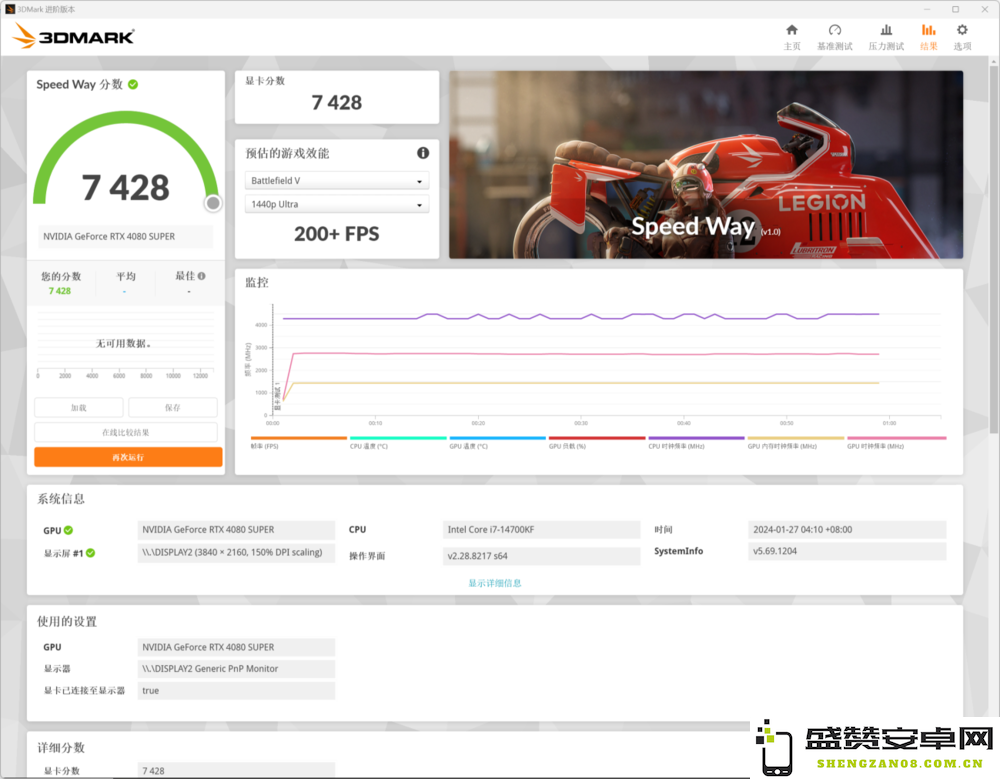Toggle the CPU 时钟频率 legend color bar
This screenshot has width=1000, height=779.
tap(696, 438)
